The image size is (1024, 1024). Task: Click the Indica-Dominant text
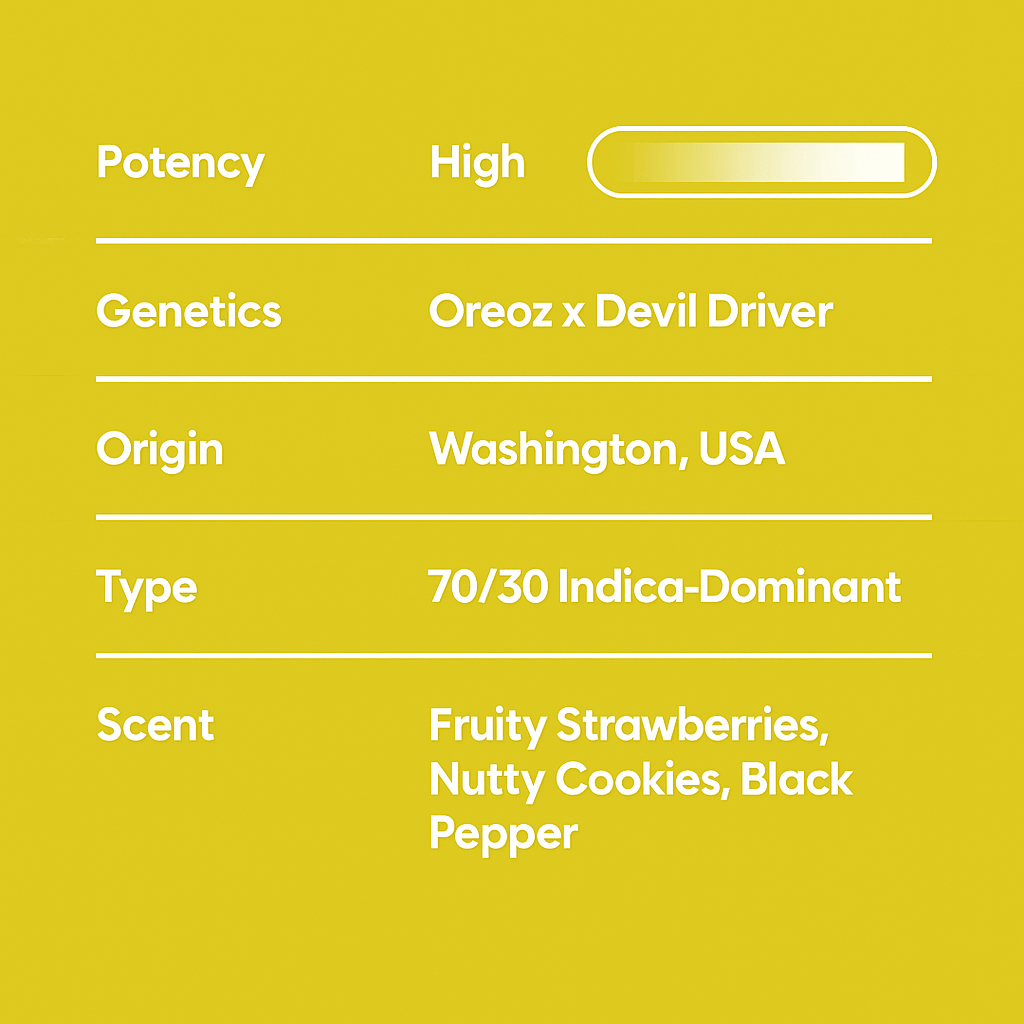point(729,587)
